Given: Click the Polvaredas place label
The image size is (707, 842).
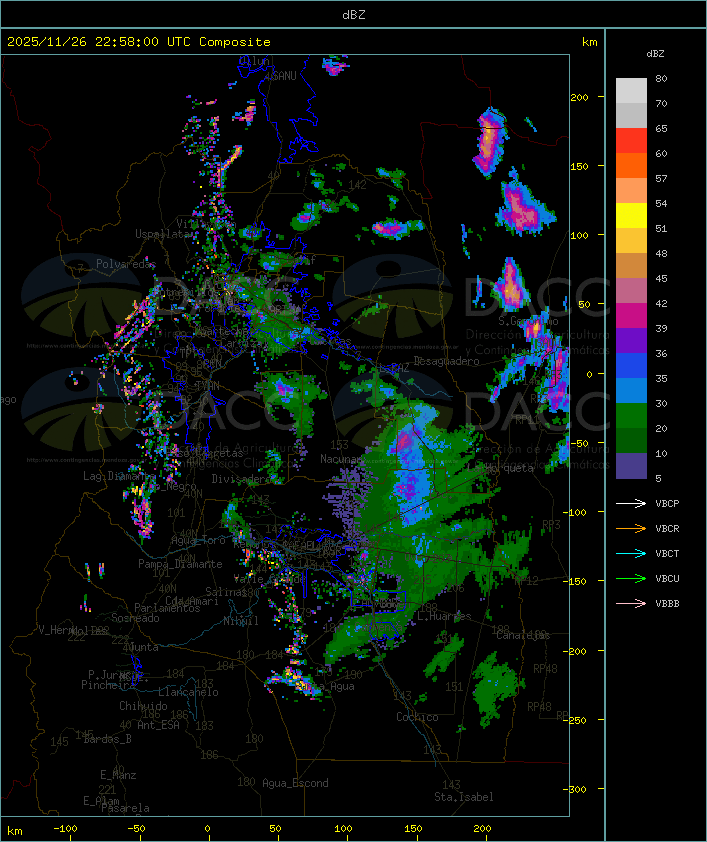Looking at the screenshot, I should 126,264.
